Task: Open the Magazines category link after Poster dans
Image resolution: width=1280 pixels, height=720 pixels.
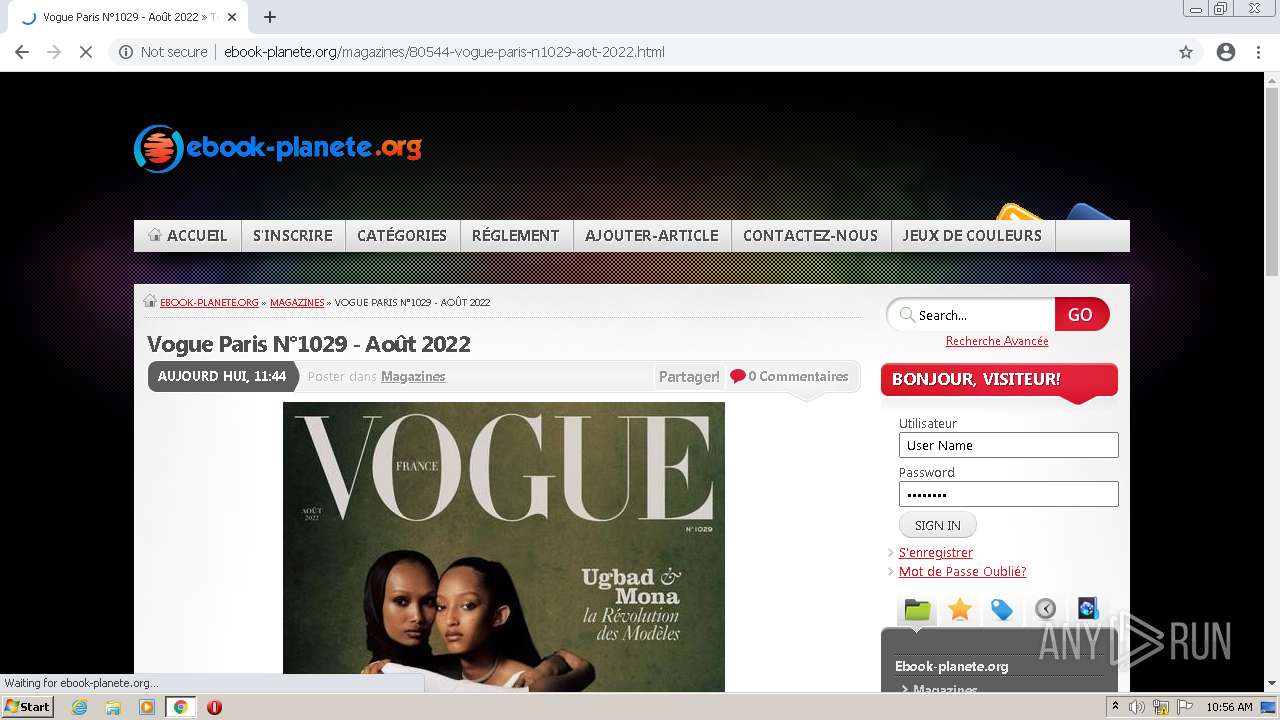Action: pos(413,377)
